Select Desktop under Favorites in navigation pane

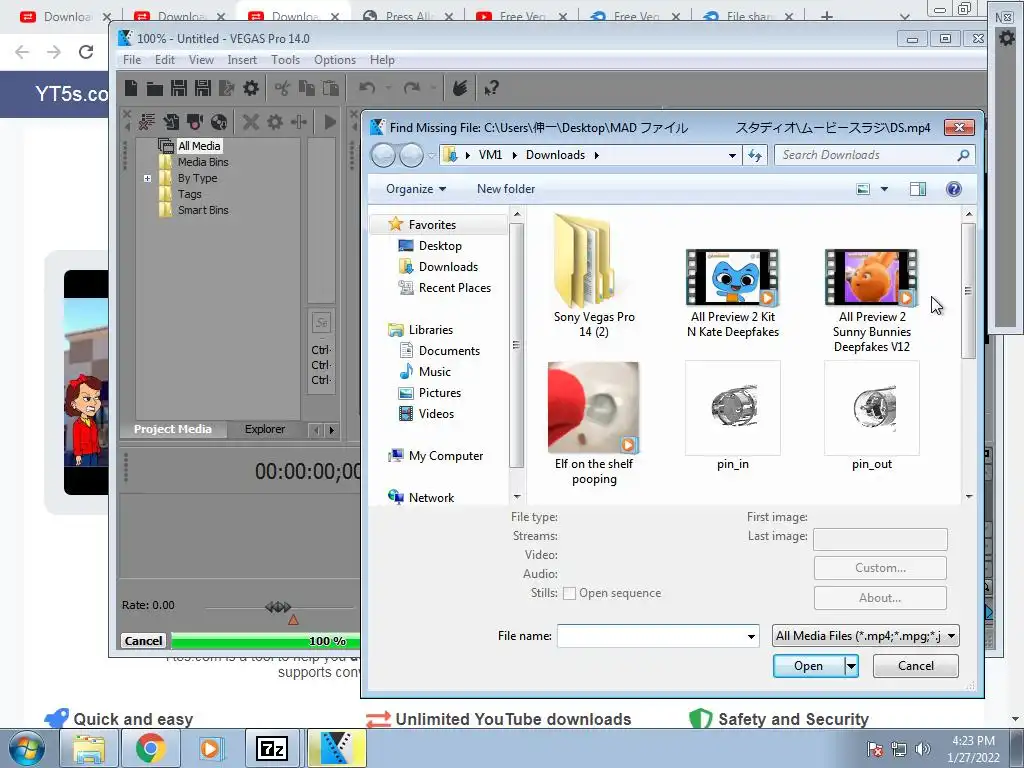click(x=440, y=246)
